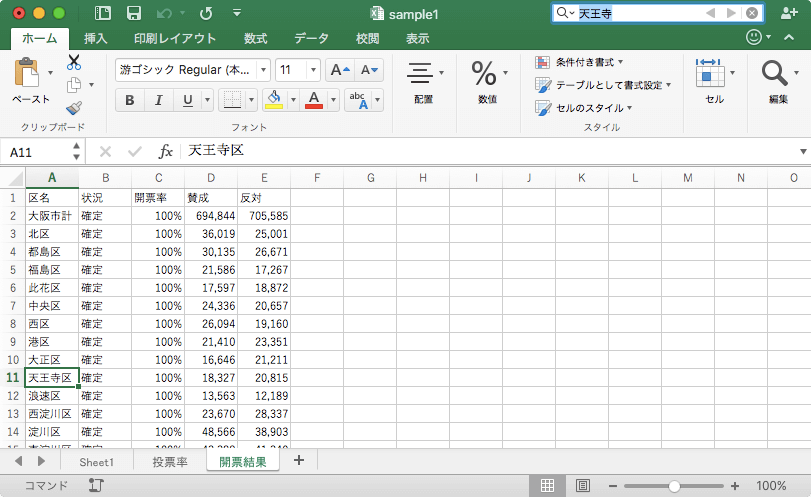Cancel formula entry with the X icon
This screenshot has width=811, height=497.
point(105,152)
